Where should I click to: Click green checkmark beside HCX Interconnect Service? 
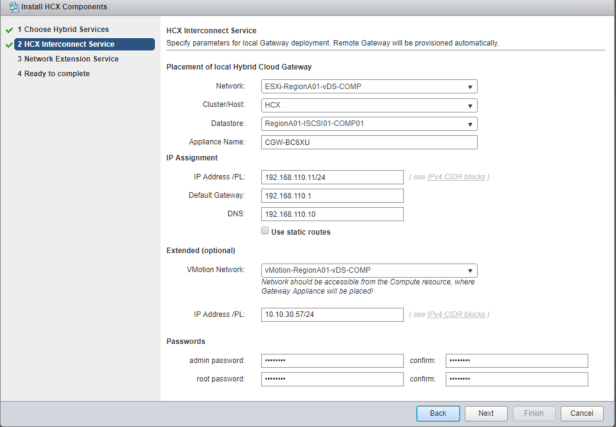(8, 44)
